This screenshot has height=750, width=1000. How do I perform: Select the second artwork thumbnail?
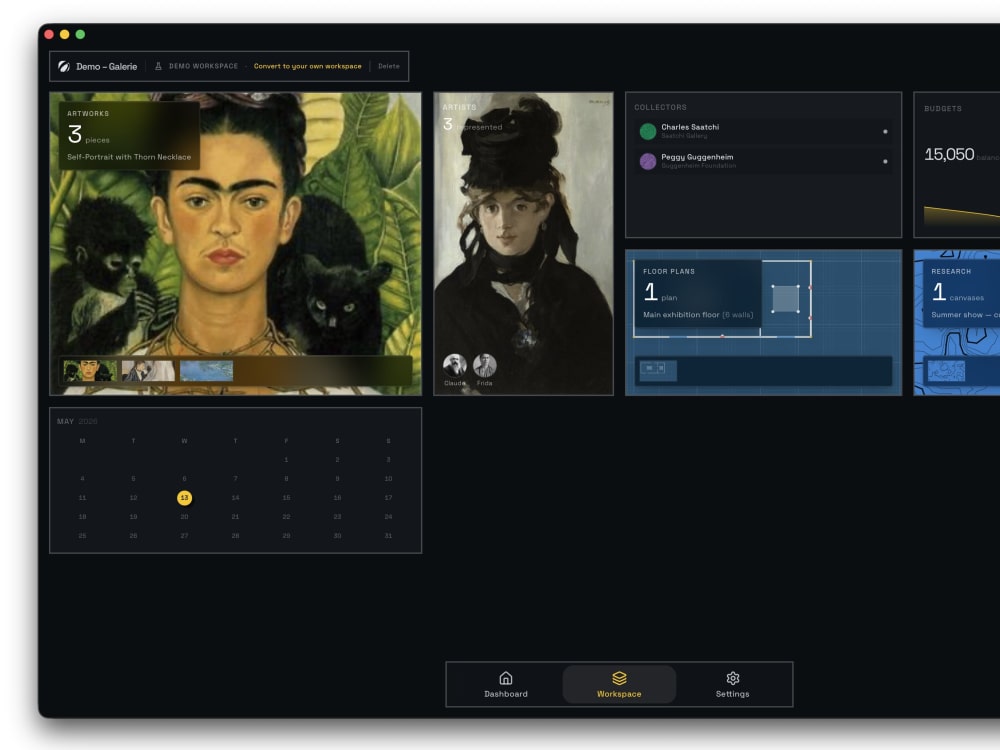tap(148, 371)
